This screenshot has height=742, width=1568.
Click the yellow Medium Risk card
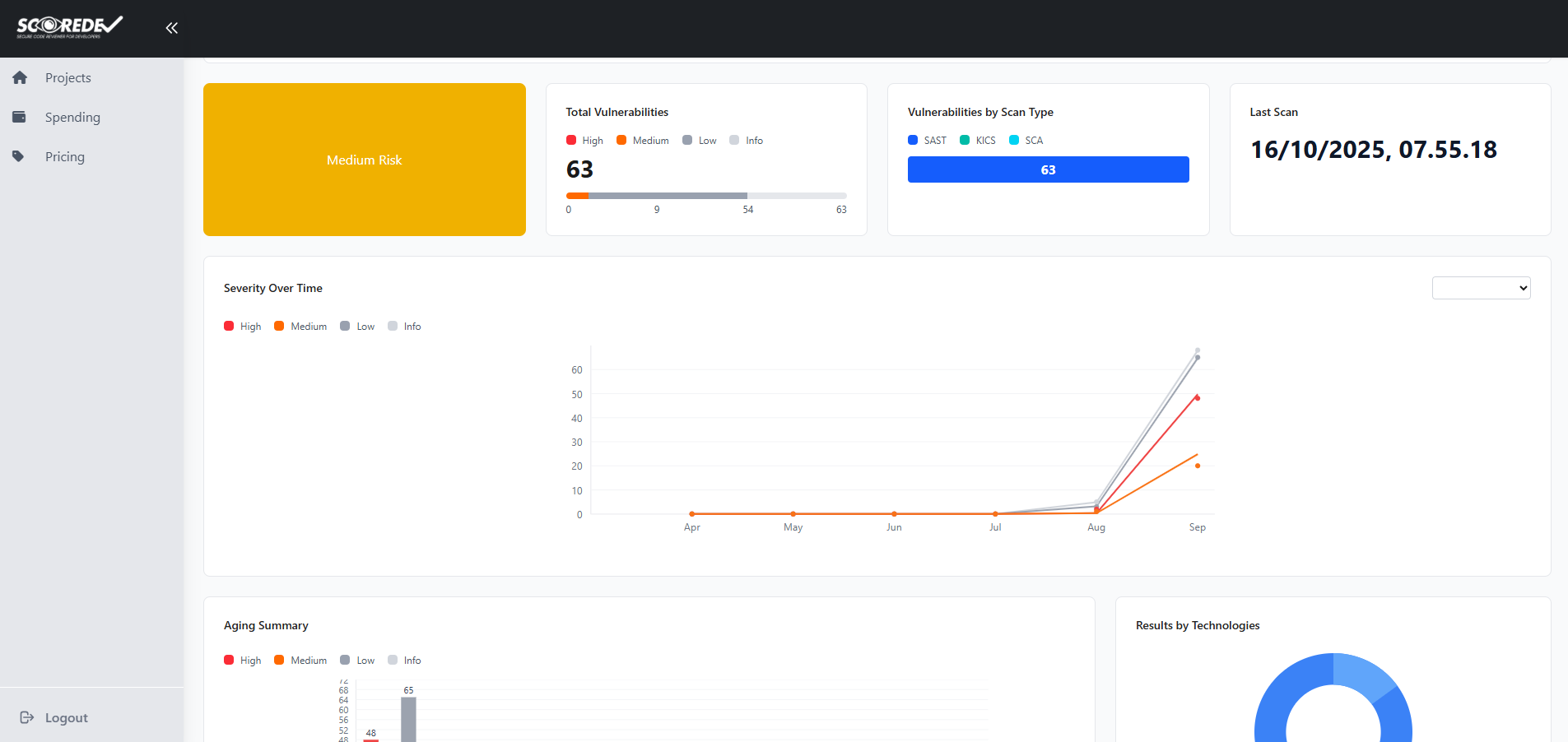(x=365, y=160)
